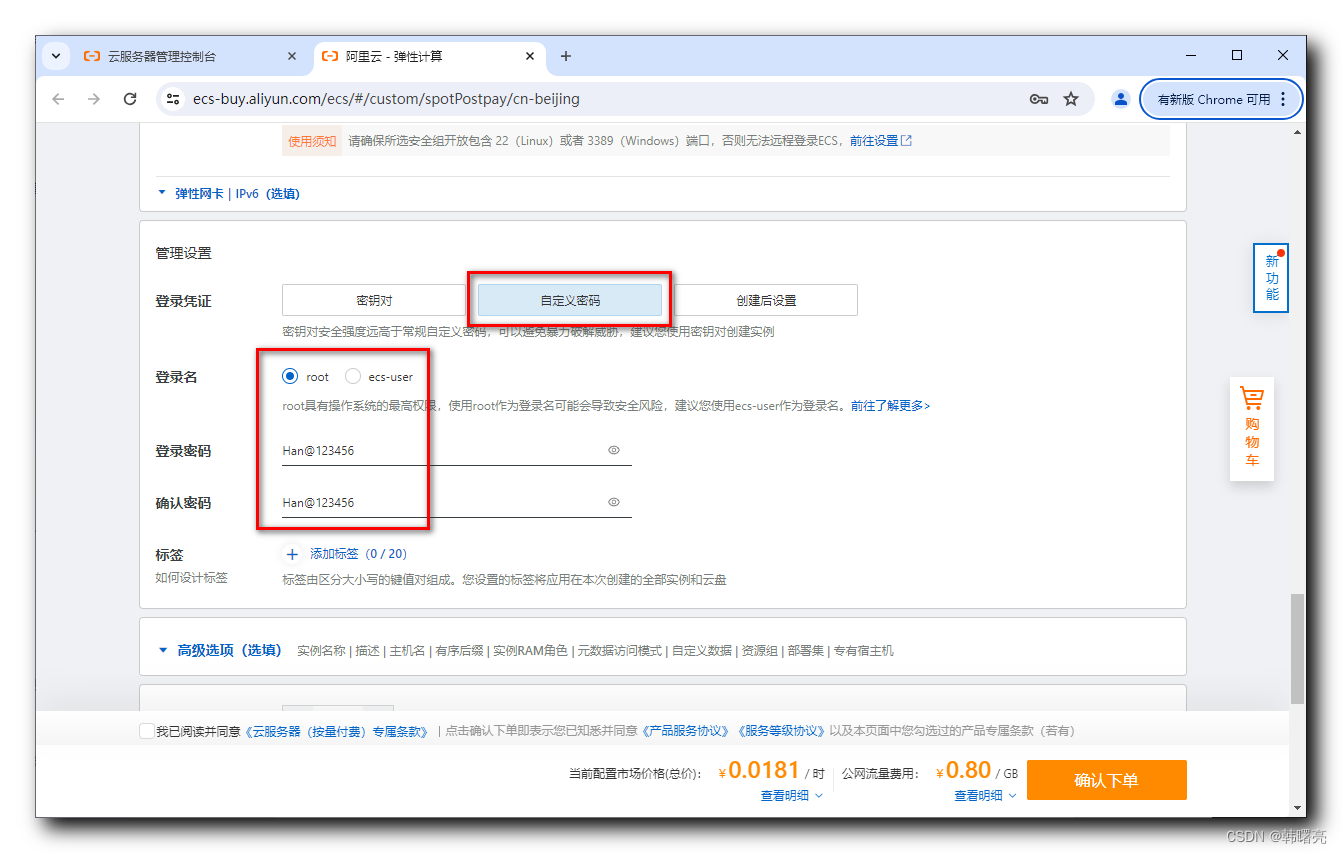Reveal the 确认密码 using its eye icon
1342x853 pixels.
[613, 502]
